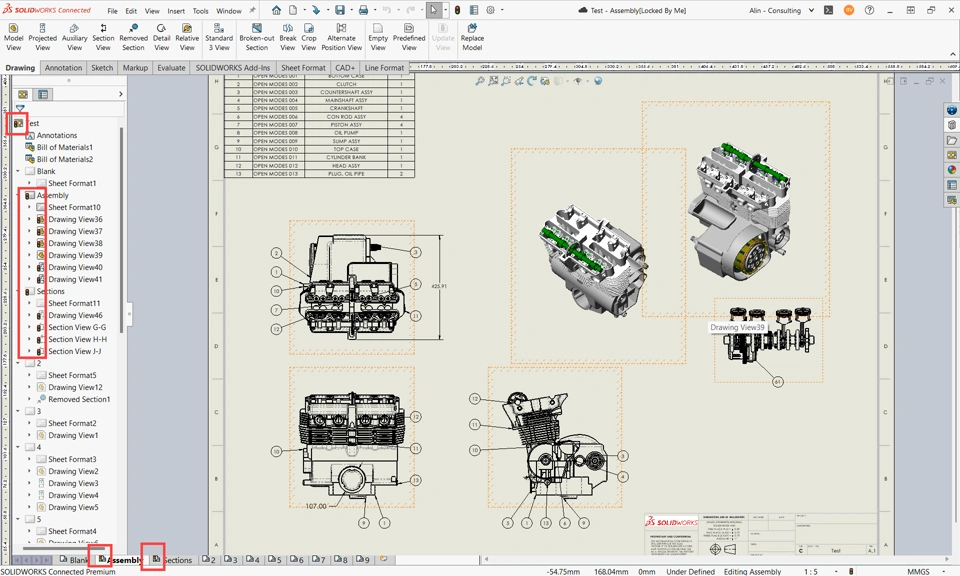Viewport: 960px width, 576px height.
Task: Switch to the PropertyManager panel tab icon
Action: (x=43, y=94)
